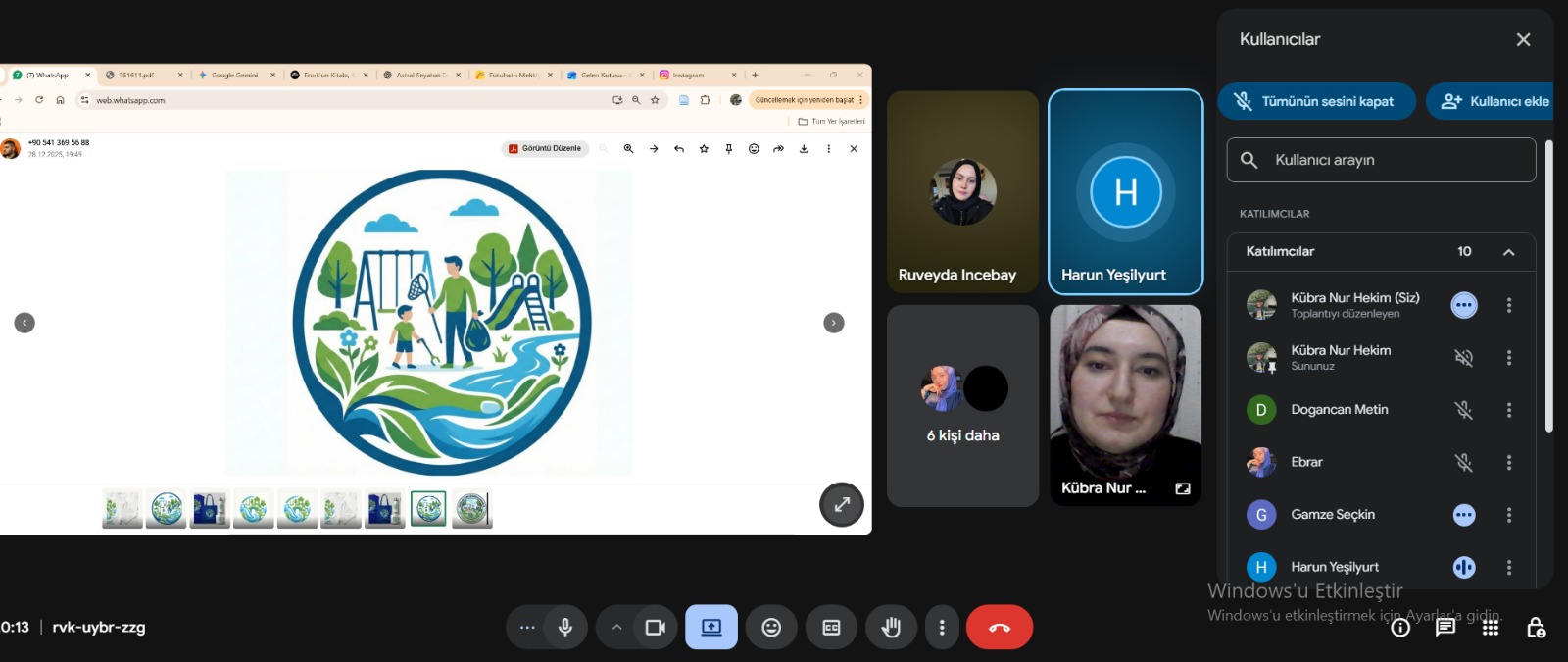1568x662 pixels.
Task: Open meeting details info icon
Action: coord(1400,628)
